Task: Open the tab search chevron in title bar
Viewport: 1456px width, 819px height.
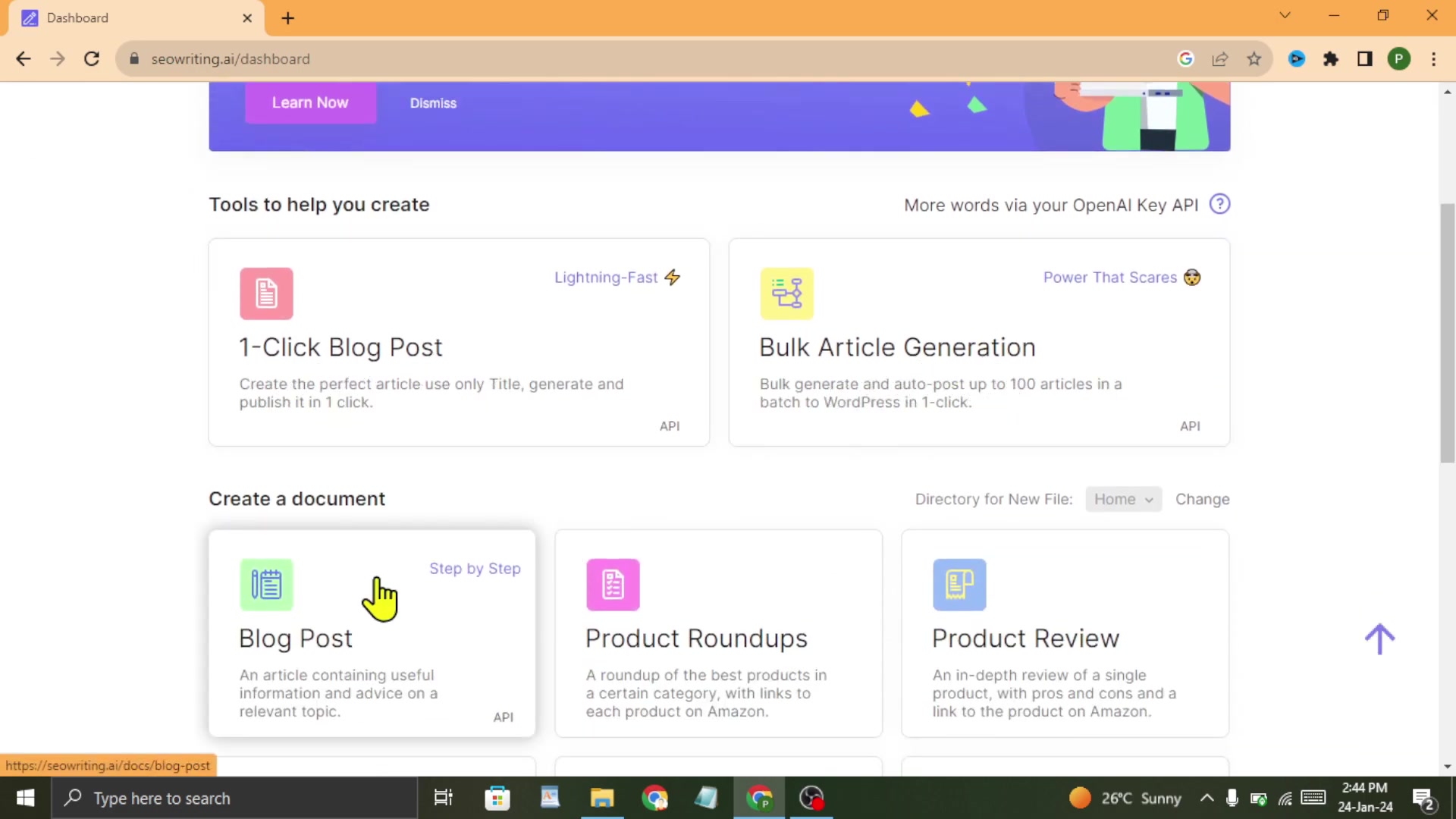Action: coord(1285,15)
